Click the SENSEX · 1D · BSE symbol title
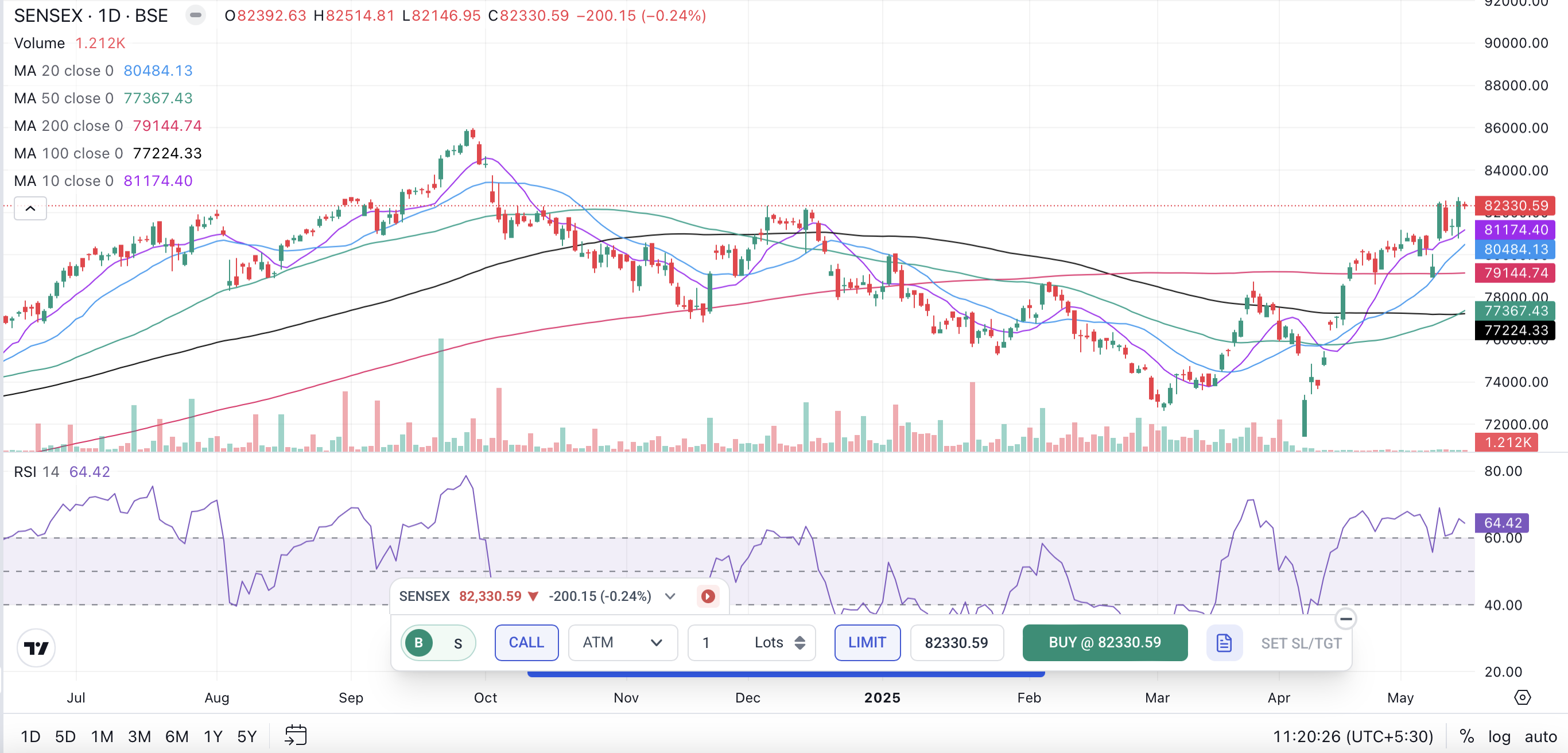This screenshot has width=1568, height=753. coord(91,15)
